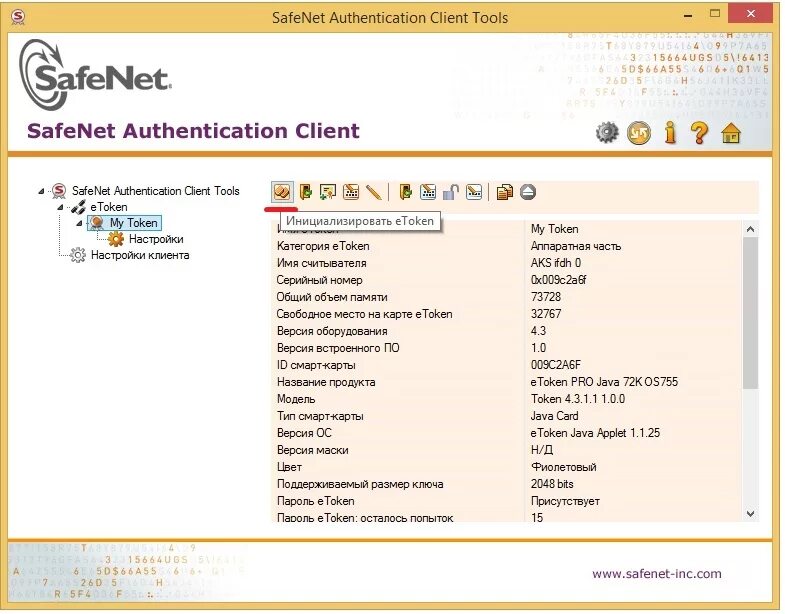The width and height of the screenshot is (785, 614).
Task: Click the scrollbar up arrow in token details
Action: tap(750, 229)
